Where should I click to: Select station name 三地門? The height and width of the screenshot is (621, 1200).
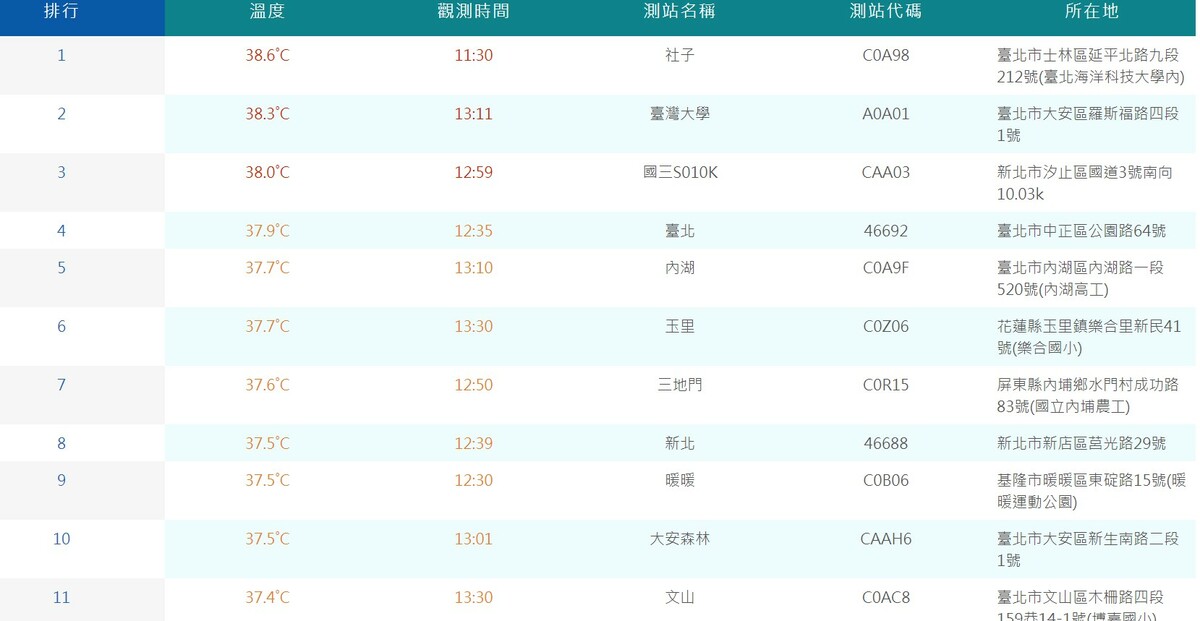pos(679,385)
